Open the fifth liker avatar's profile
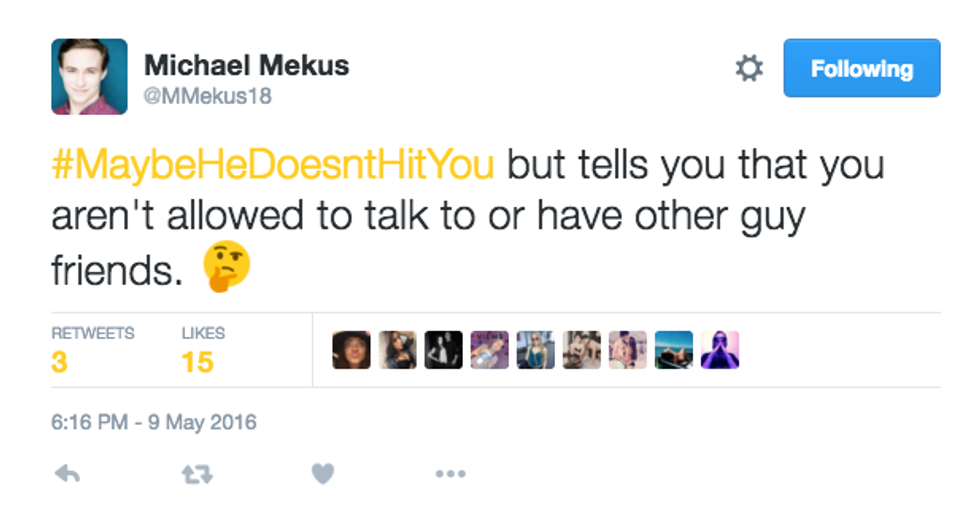 tap(536, 350)
